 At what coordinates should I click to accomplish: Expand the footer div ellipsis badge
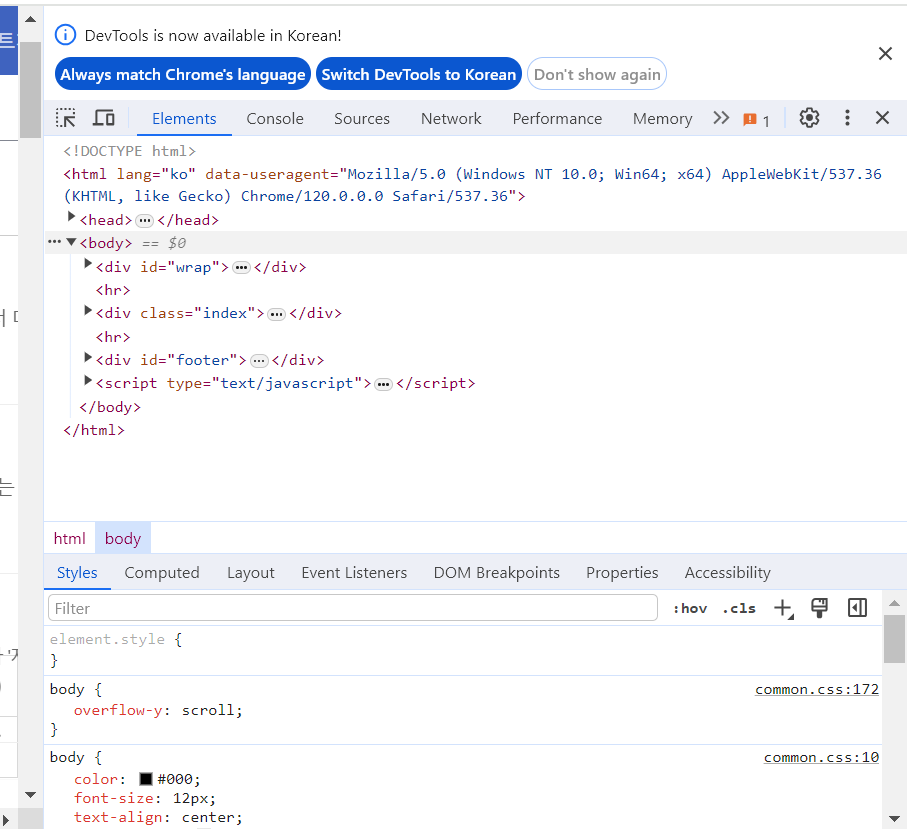pos(259,361)
